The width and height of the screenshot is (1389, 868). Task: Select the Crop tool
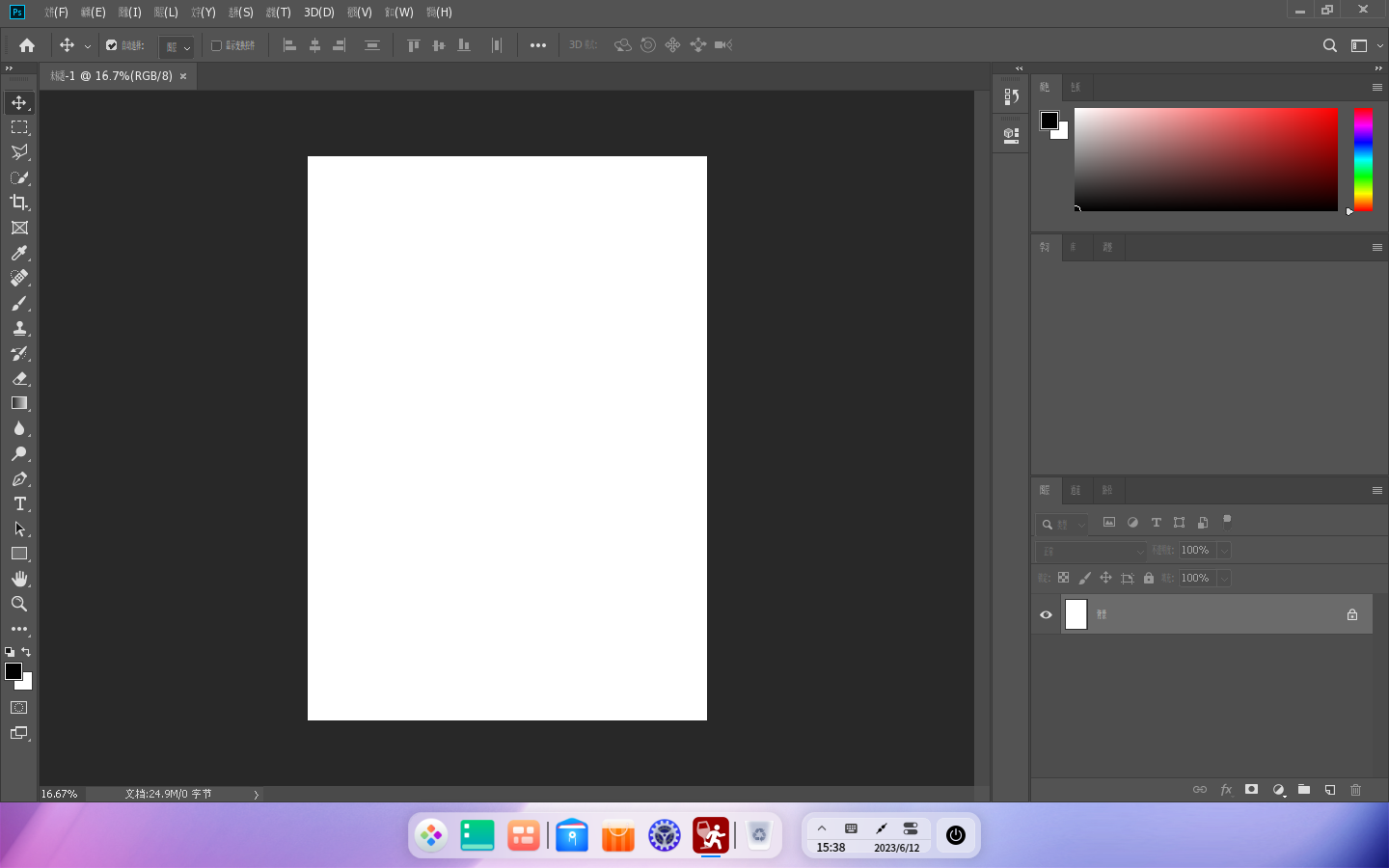19,203
